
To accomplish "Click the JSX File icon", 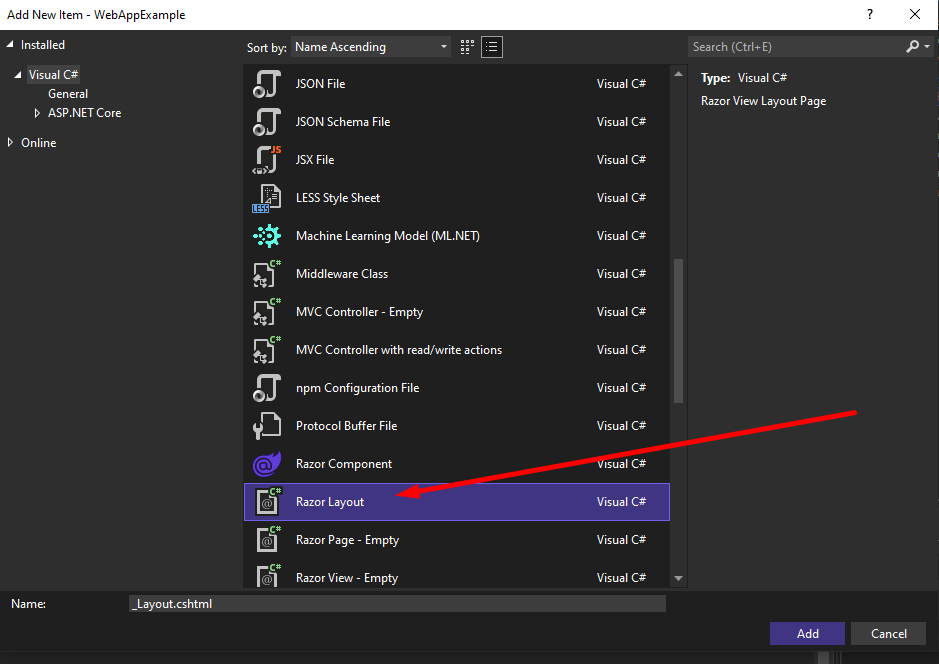I will coord(266,160).
